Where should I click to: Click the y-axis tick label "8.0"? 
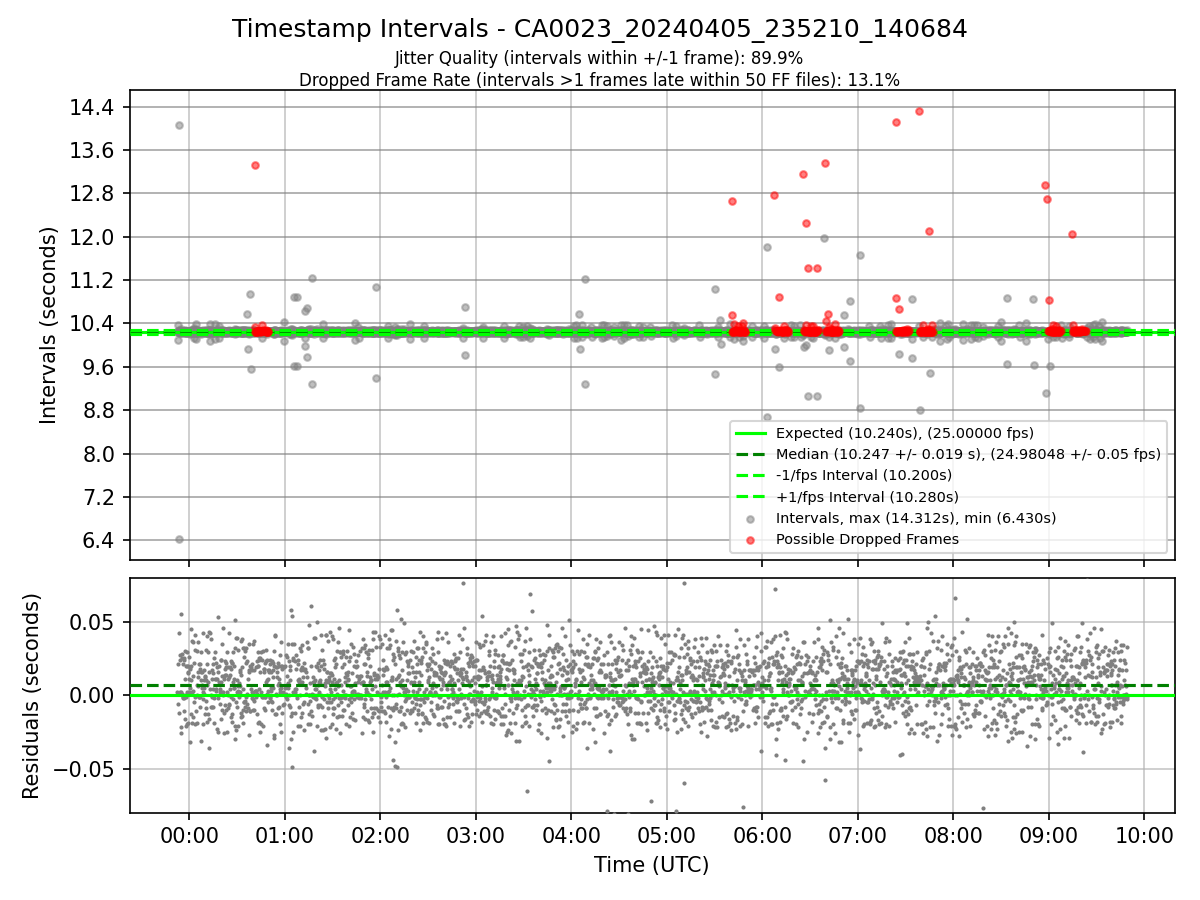(97, 454)
